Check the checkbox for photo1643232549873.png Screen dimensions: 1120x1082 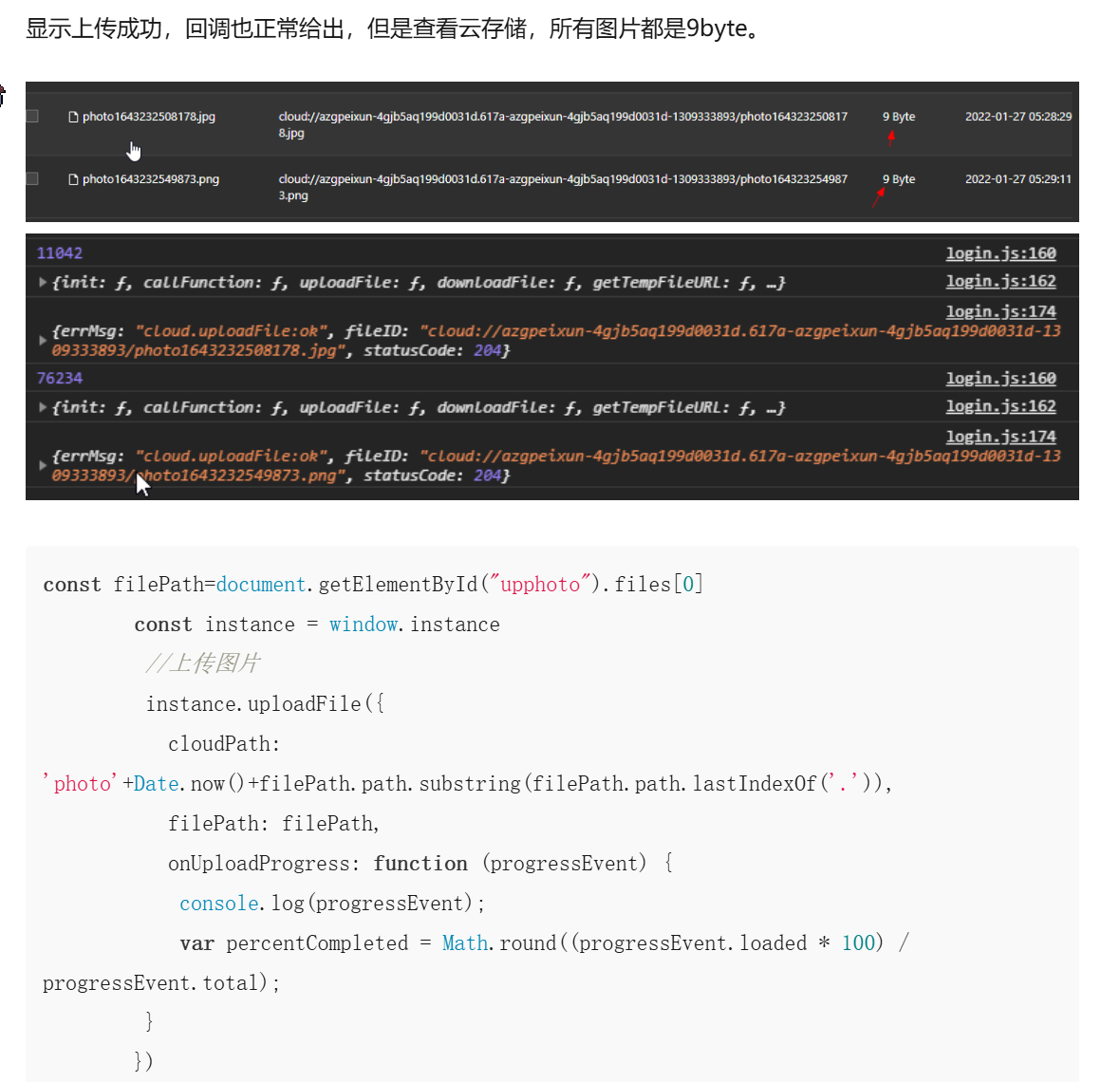pos(31,178)
